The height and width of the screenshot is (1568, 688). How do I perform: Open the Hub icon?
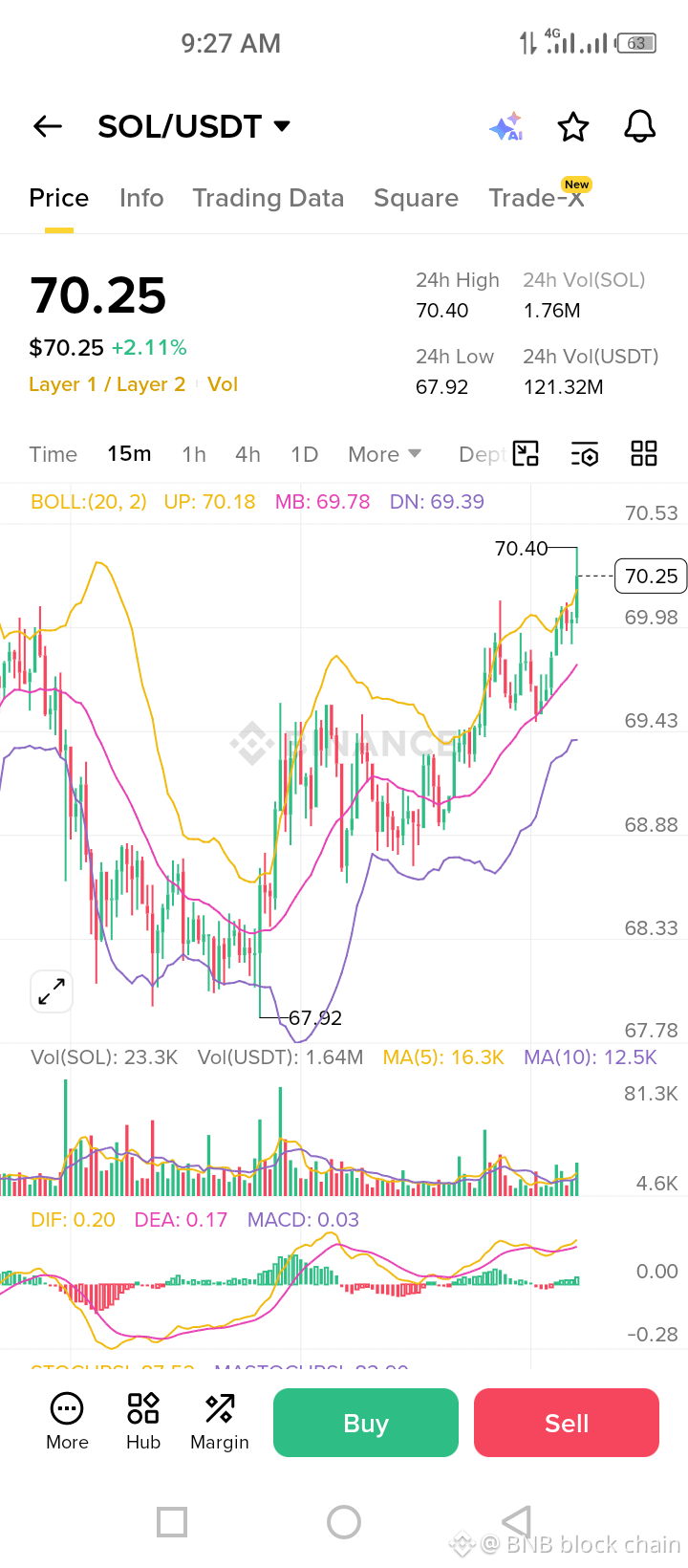[x=143, y=1422]
